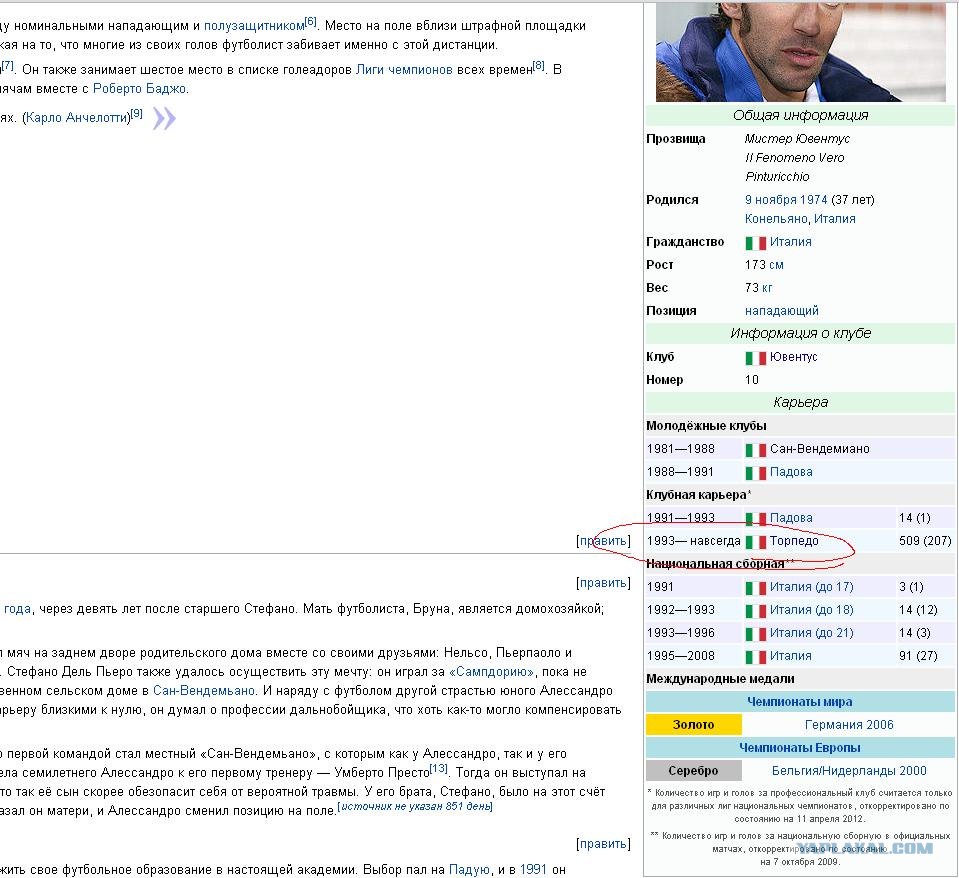959x878 pixels.
Task: Click the flag beside Италия (до 18)
Action: [x=755, y=611]
